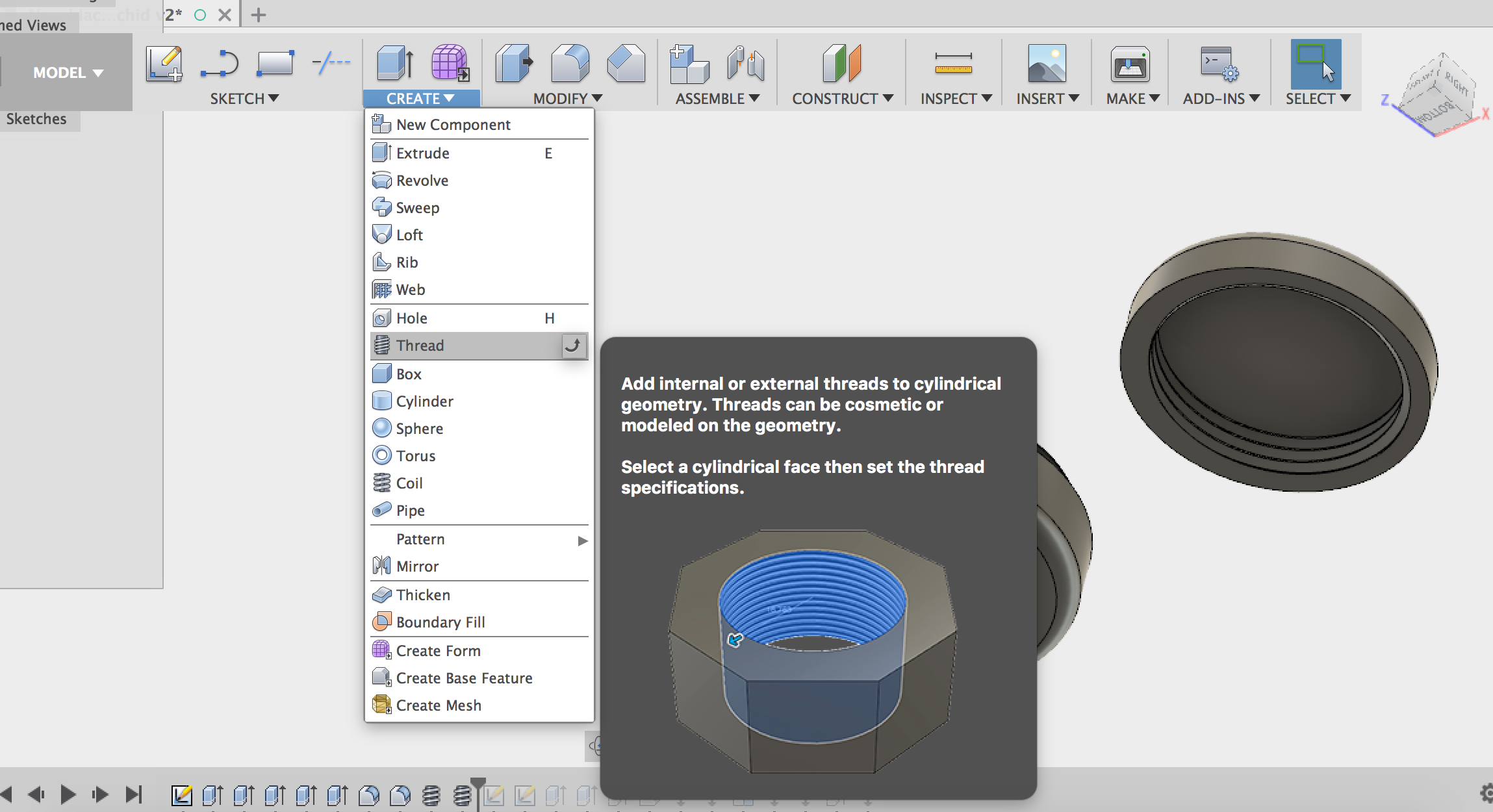Open the INSERT dropdown menu

tap(1048, 99)
